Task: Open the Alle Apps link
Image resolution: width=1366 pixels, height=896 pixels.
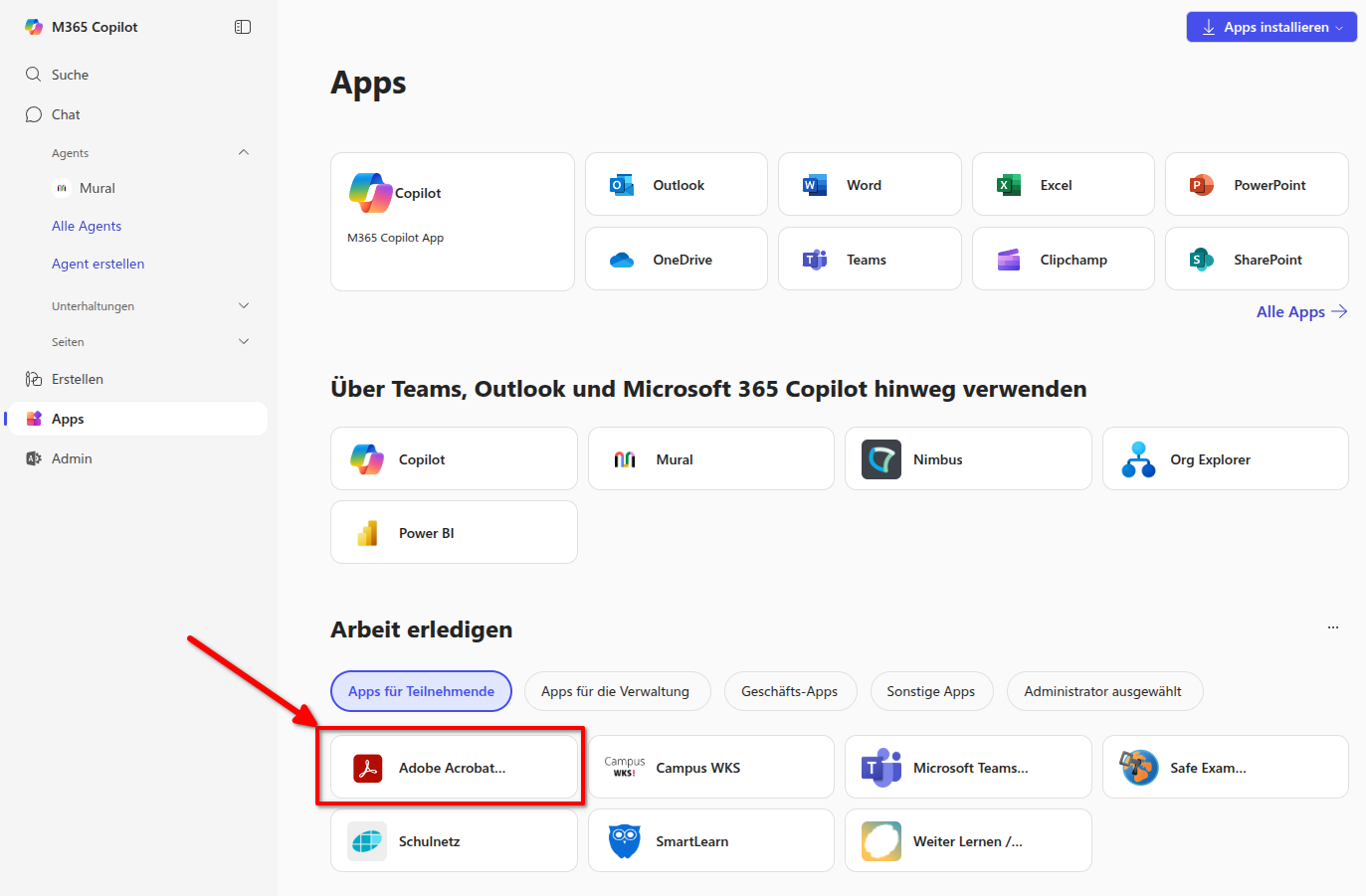Action: click(x=1301, y=311)
